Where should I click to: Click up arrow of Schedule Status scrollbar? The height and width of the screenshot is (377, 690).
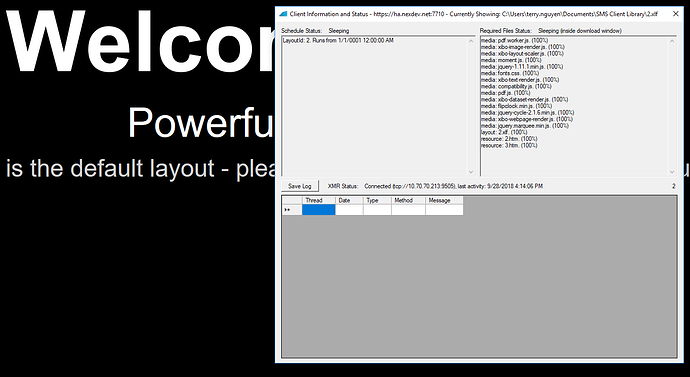point(471,41)
